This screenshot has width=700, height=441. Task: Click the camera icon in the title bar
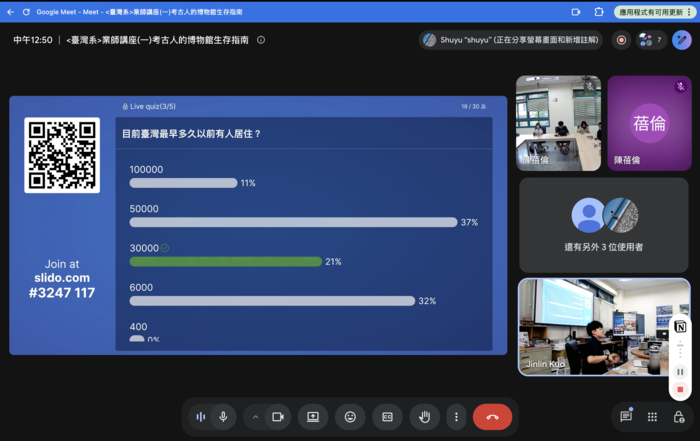tap(576, 12)
